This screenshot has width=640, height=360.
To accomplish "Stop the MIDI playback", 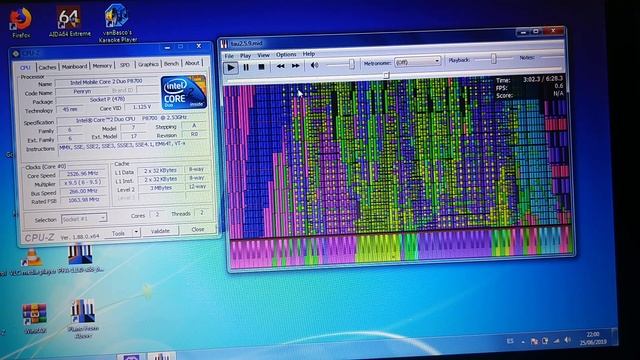I will click(261, 67).
